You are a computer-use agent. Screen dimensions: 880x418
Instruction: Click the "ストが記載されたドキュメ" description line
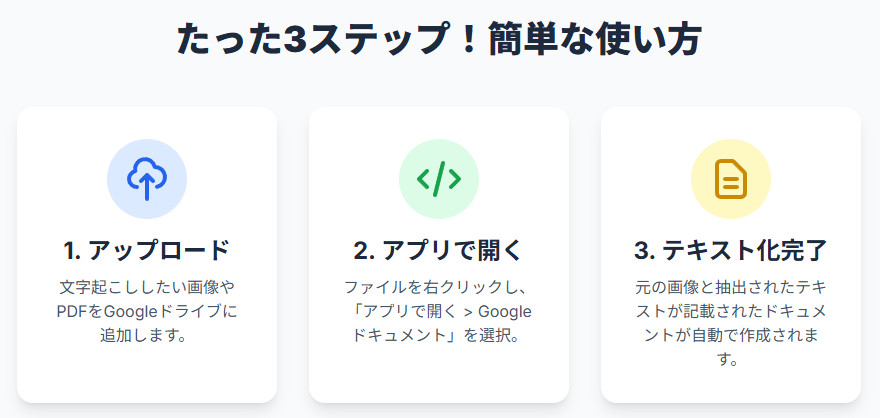[x=731, y=311]
